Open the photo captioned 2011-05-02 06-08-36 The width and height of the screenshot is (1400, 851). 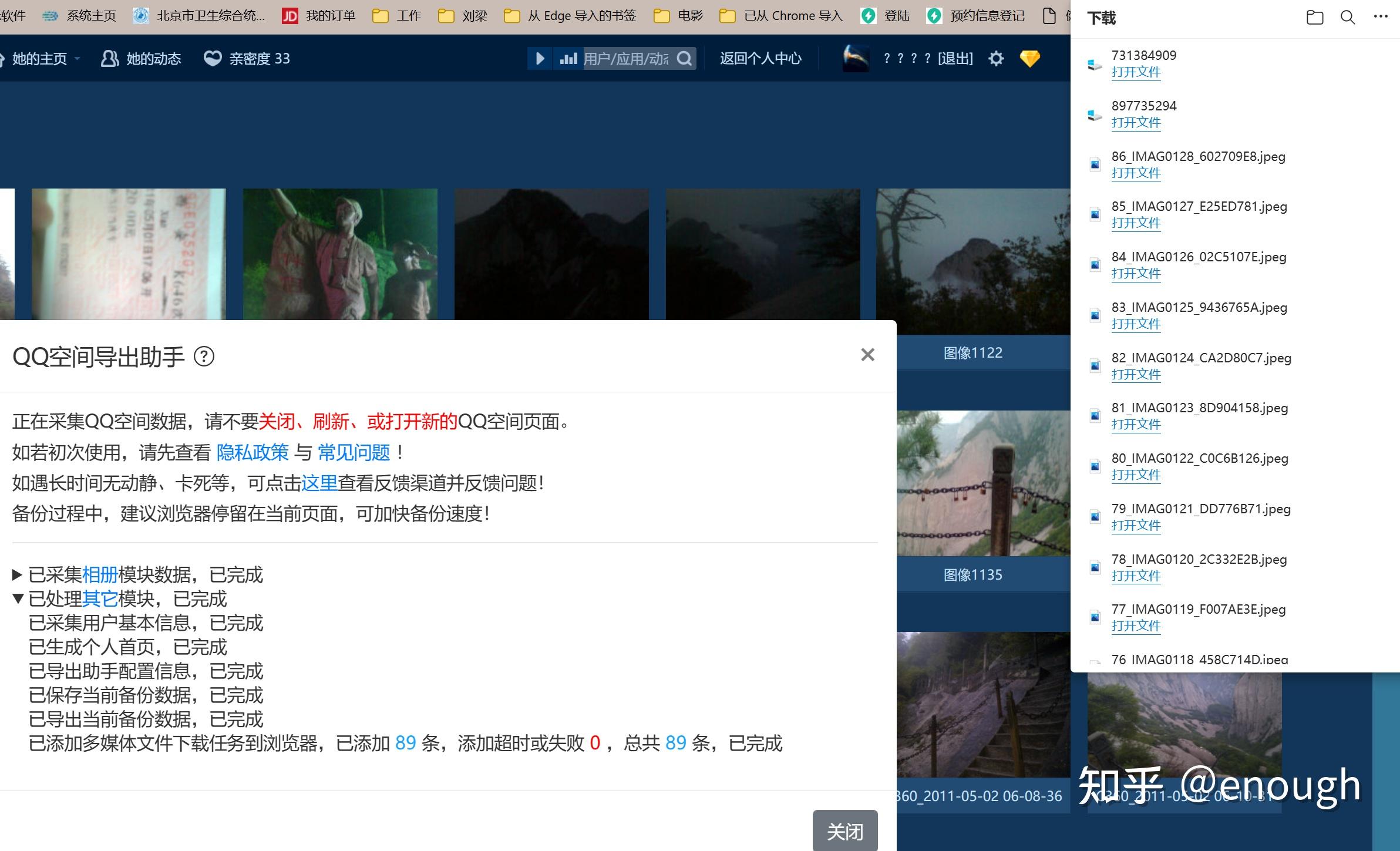coord(984,705)
